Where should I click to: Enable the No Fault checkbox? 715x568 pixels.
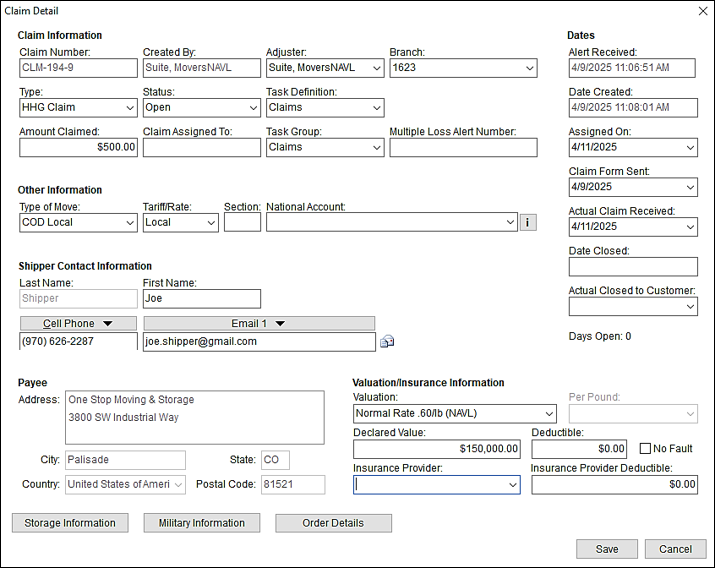pos(645,448)
